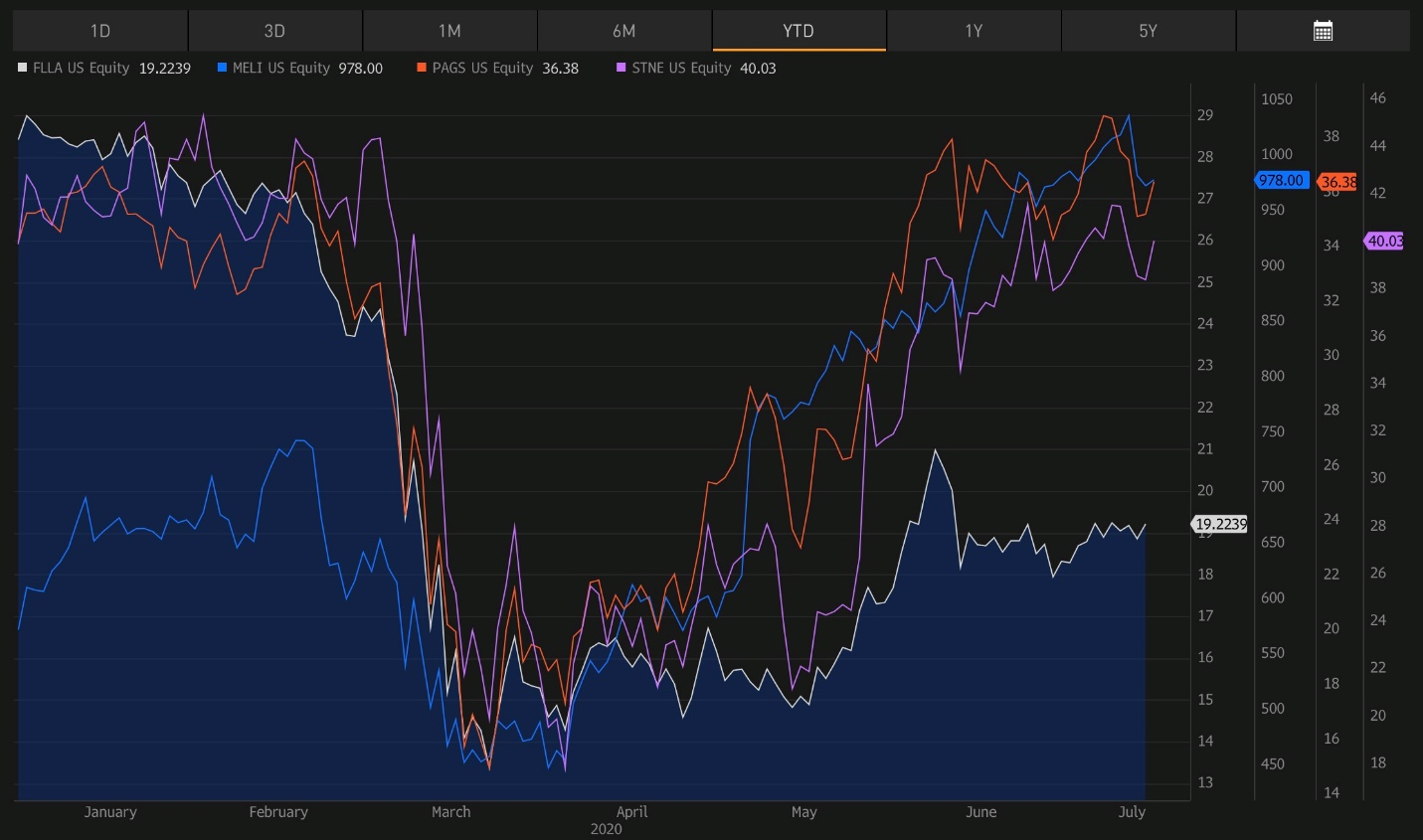This screenshot has height=840, width=1423.
Task: Click the April label on the time axis
Action: [x=632, y=812]
